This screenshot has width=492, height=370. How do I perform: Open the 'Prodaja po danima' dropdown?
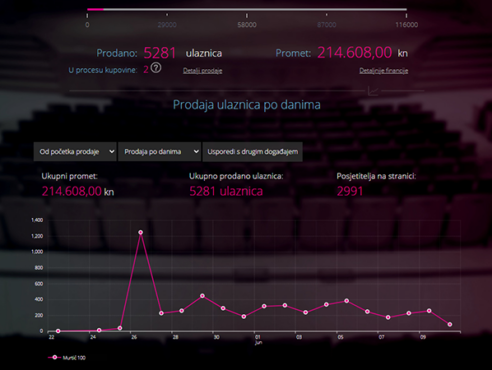tap(160, 152)
